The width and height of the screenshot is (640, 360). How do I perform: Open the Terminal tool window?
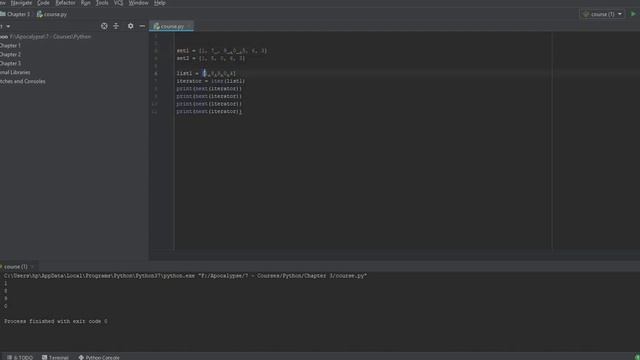click(x=55, y=357)
